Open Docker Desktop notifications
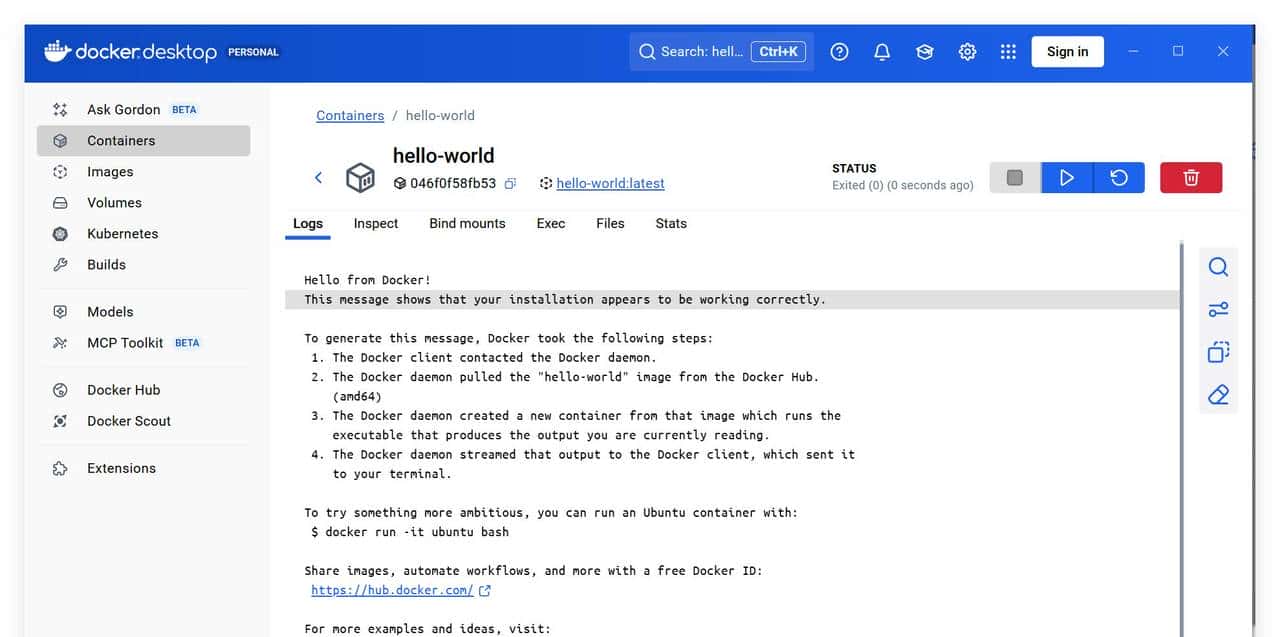 coord(881,51)
